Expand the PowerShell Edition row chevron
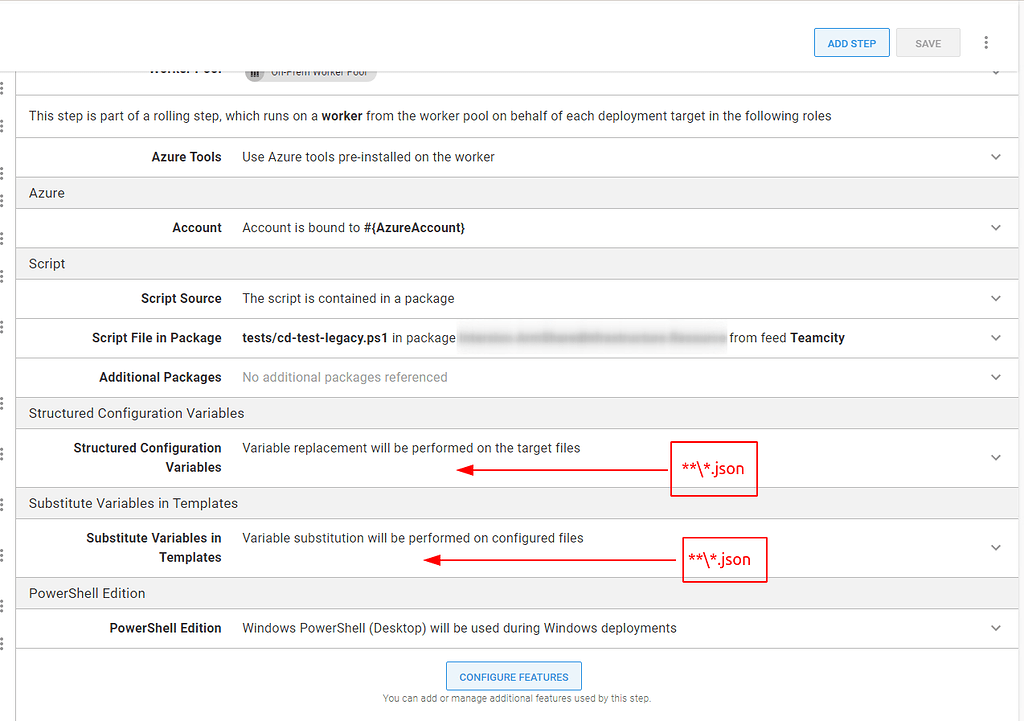Viewport: 1024px width, 721px height. pyautogui.click(x=995, y=628)
